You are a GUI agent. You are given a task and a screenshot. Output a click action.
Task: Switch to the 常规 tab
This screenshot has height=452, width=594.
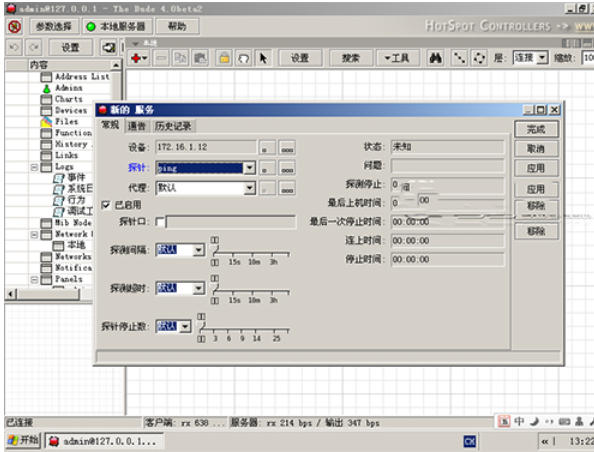(110, 125)
